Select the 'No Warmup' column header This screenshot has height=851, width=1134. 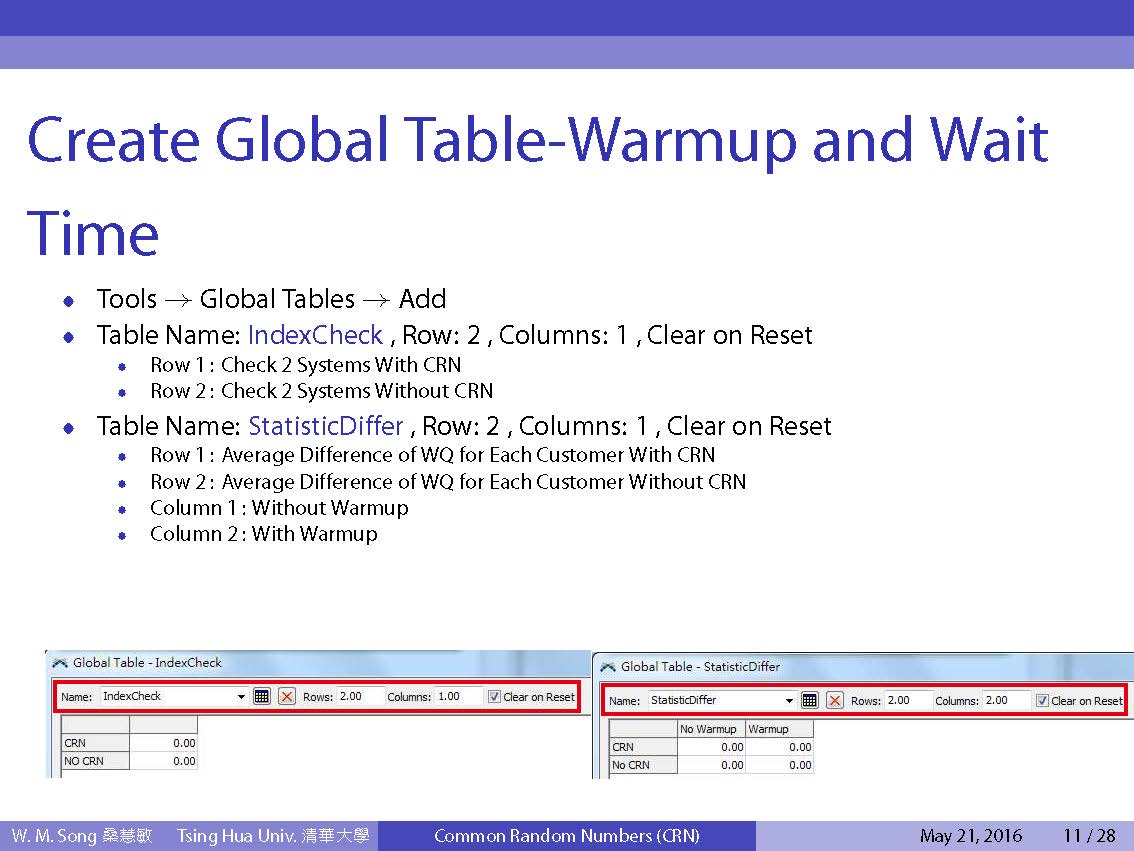coord(710,729)
